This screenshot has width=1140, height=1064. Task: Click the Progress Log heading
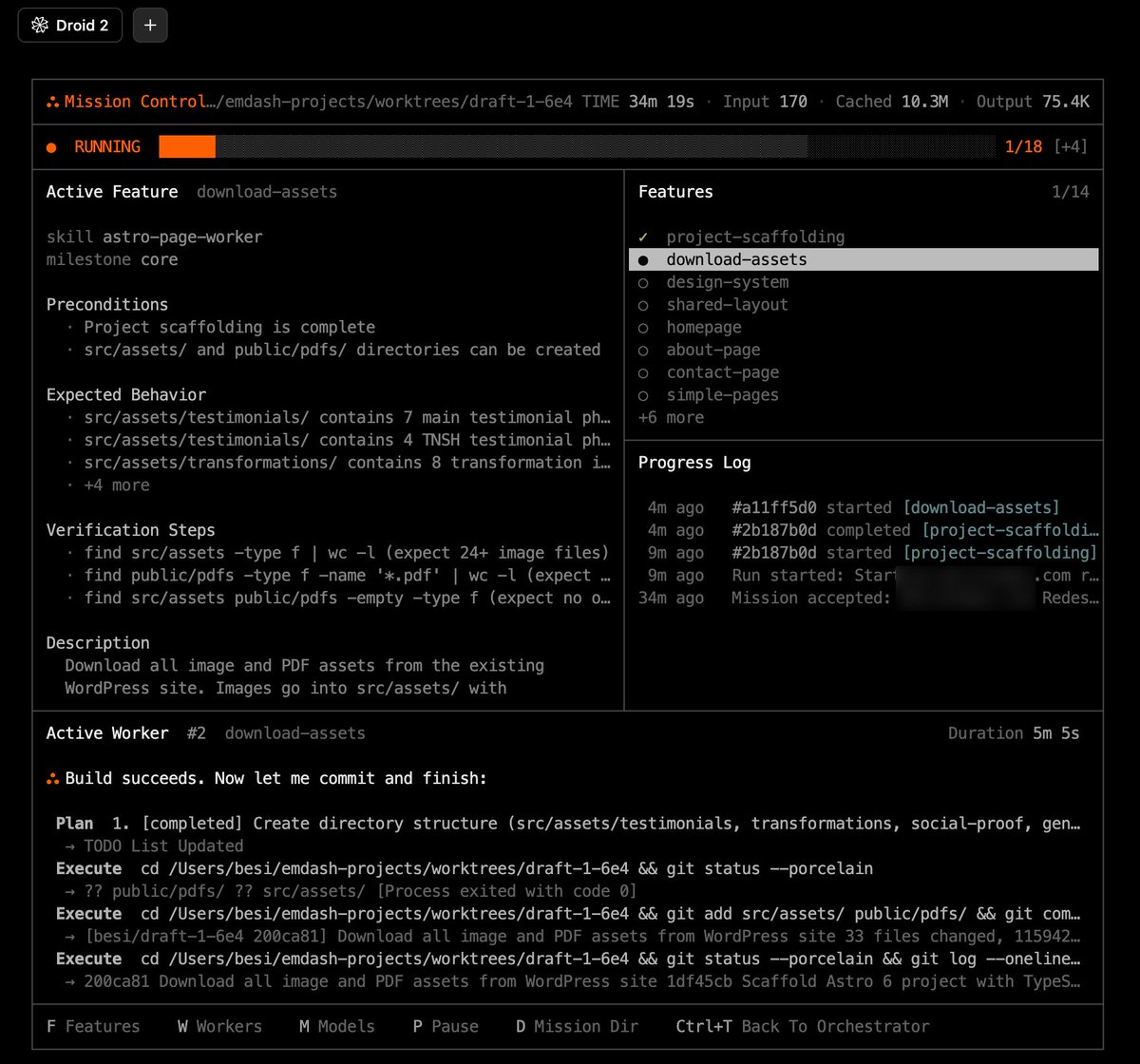coord(694,463)
